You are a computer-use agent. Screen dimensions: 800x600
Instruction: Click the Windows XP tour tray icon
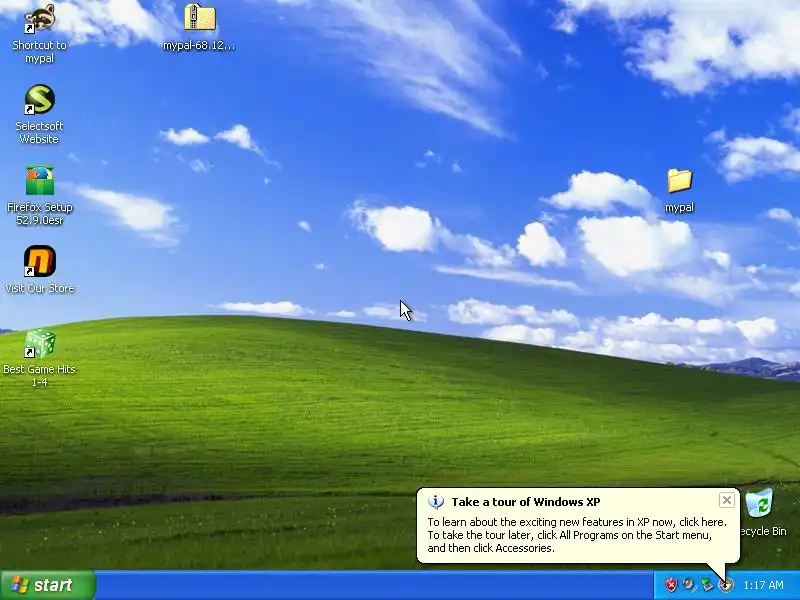[x=726, y=585]
